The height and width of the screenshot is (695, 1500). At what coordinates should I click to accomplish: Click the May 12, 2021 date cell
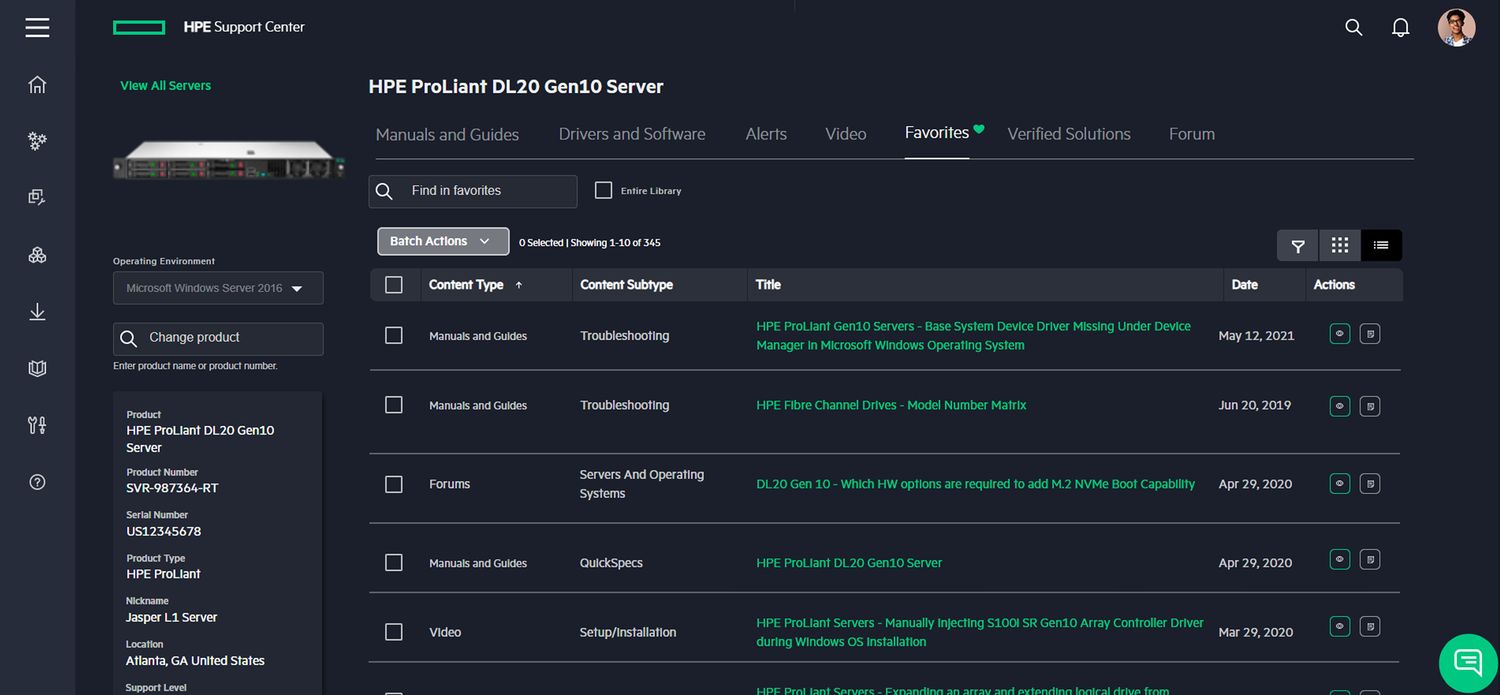click(1256, 336)
